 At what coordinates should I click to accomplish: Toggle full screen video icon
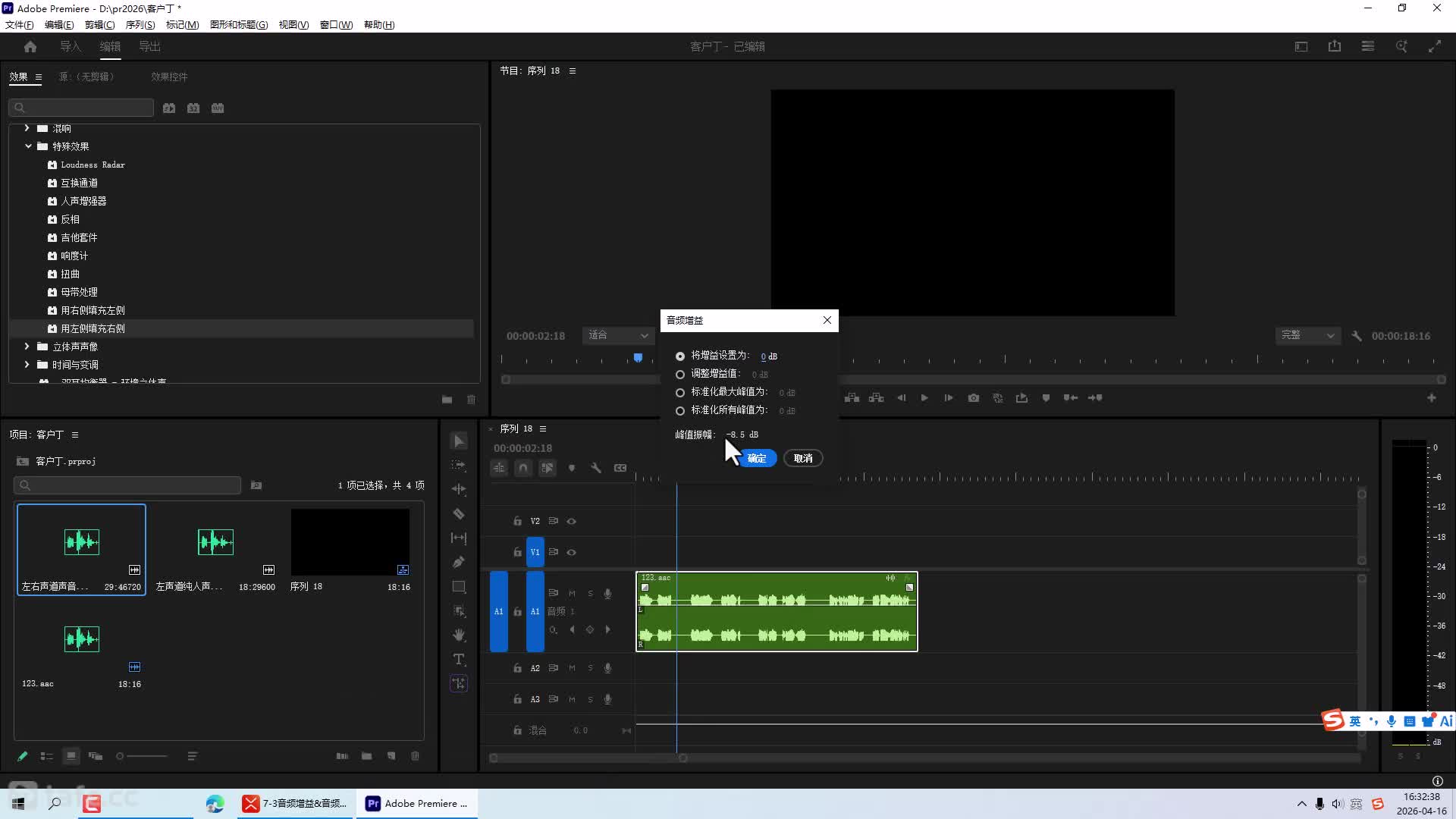point(1435,46)
